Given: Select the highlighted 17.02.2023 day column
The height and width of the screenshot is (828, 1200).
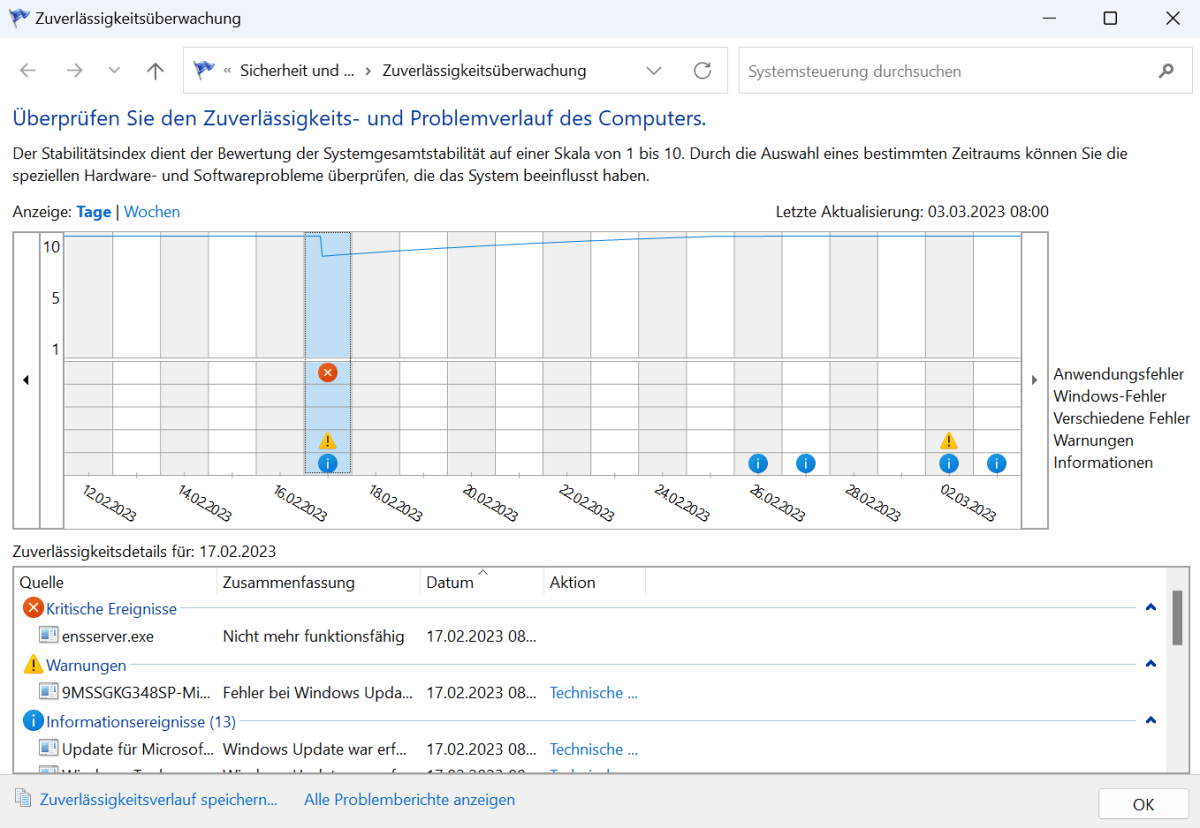Looking at the screenshot, I should point(327,353).
